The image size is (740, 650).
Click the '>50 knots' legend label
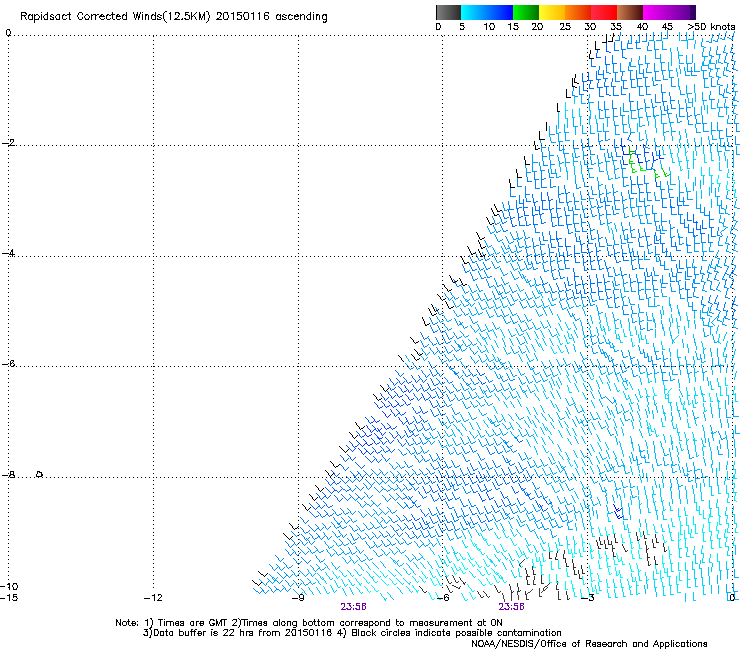pos(711,27)
